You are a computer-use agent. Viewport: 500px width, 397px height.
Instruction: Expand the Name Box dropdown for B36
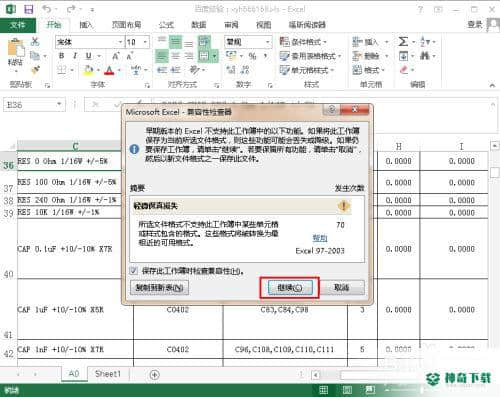click(x=59, y=104)
